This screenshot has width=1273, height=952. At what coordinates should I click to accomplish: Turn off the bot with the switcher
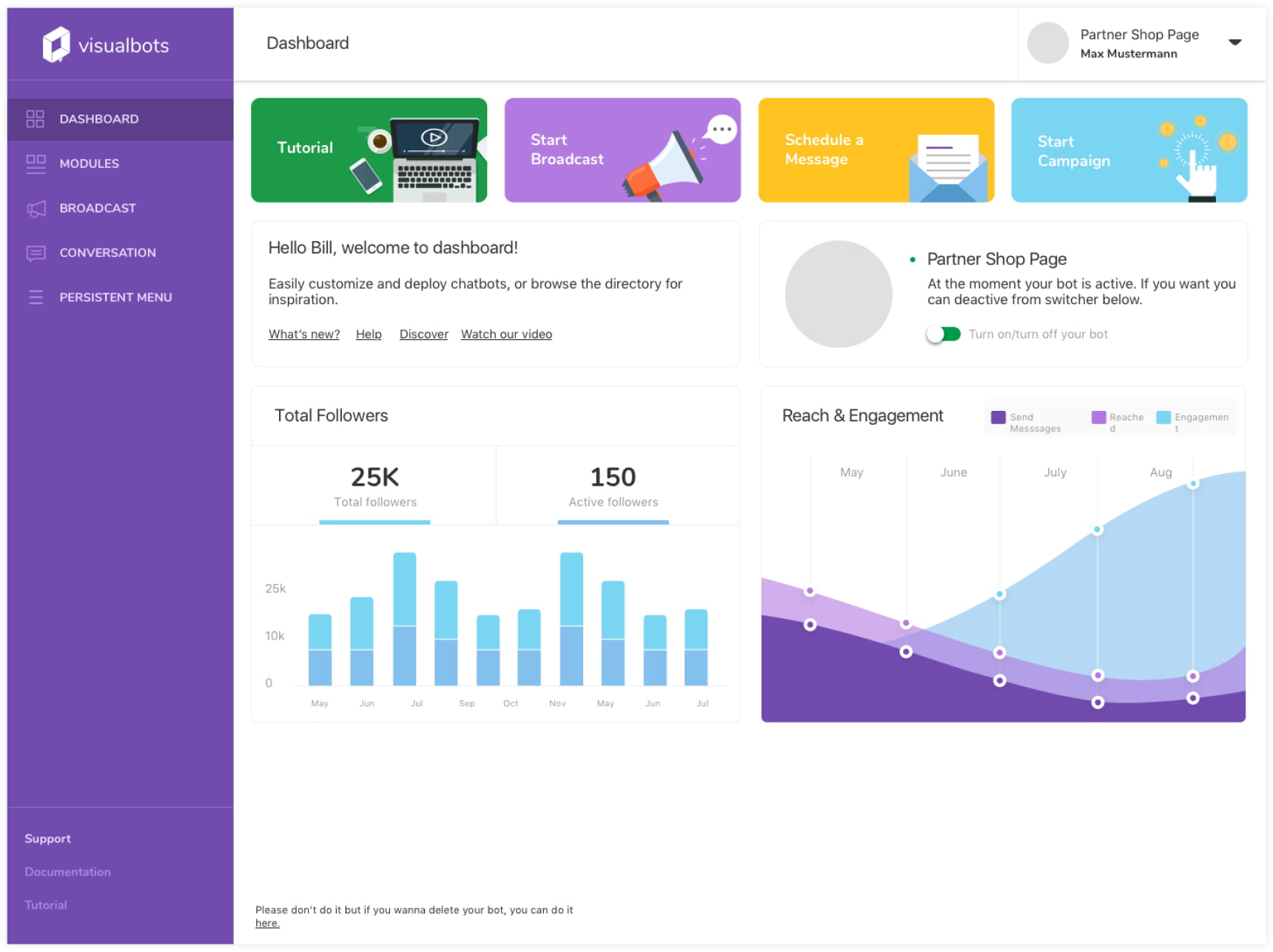[943, 335]
